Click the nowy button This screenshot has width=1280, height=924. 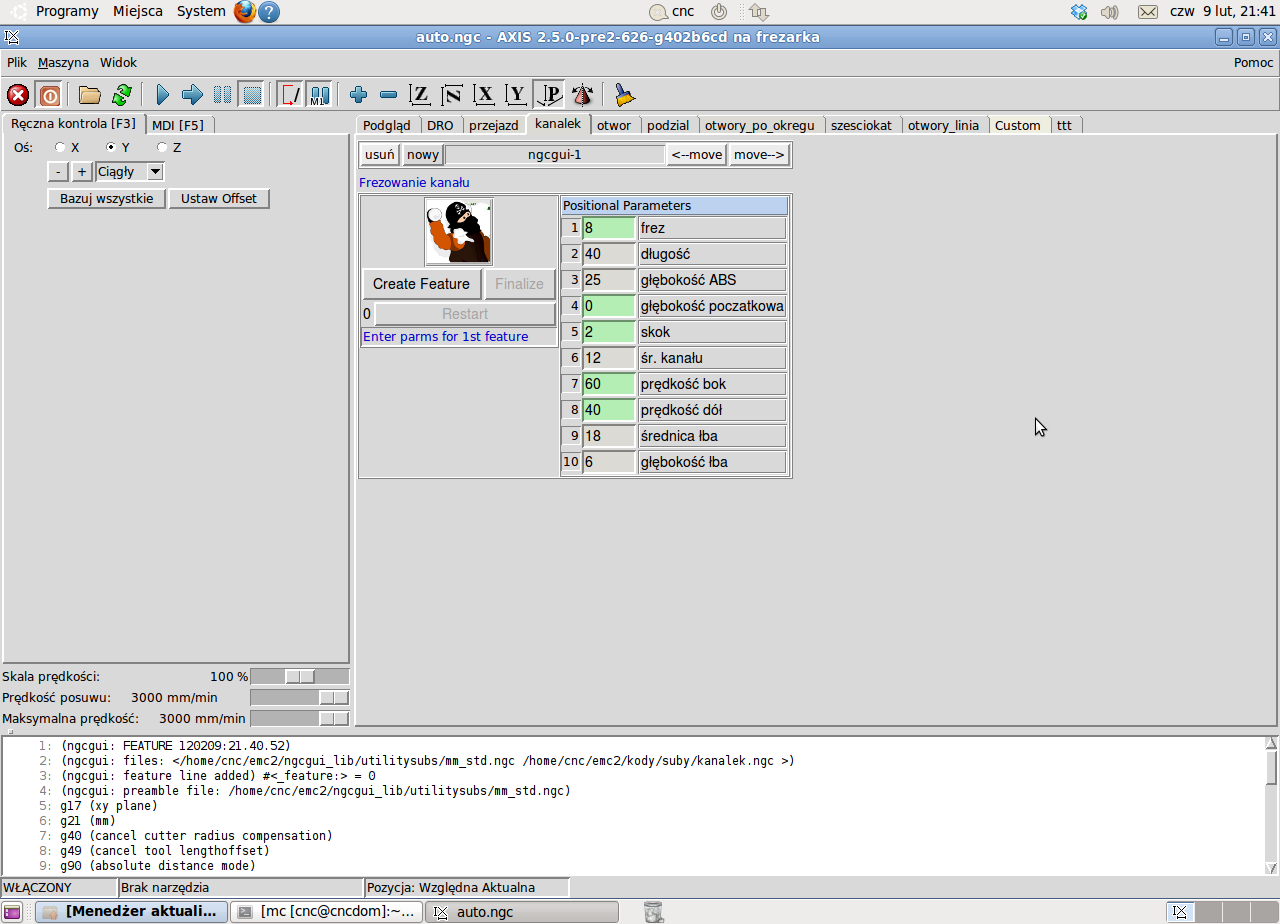point(423,155)
